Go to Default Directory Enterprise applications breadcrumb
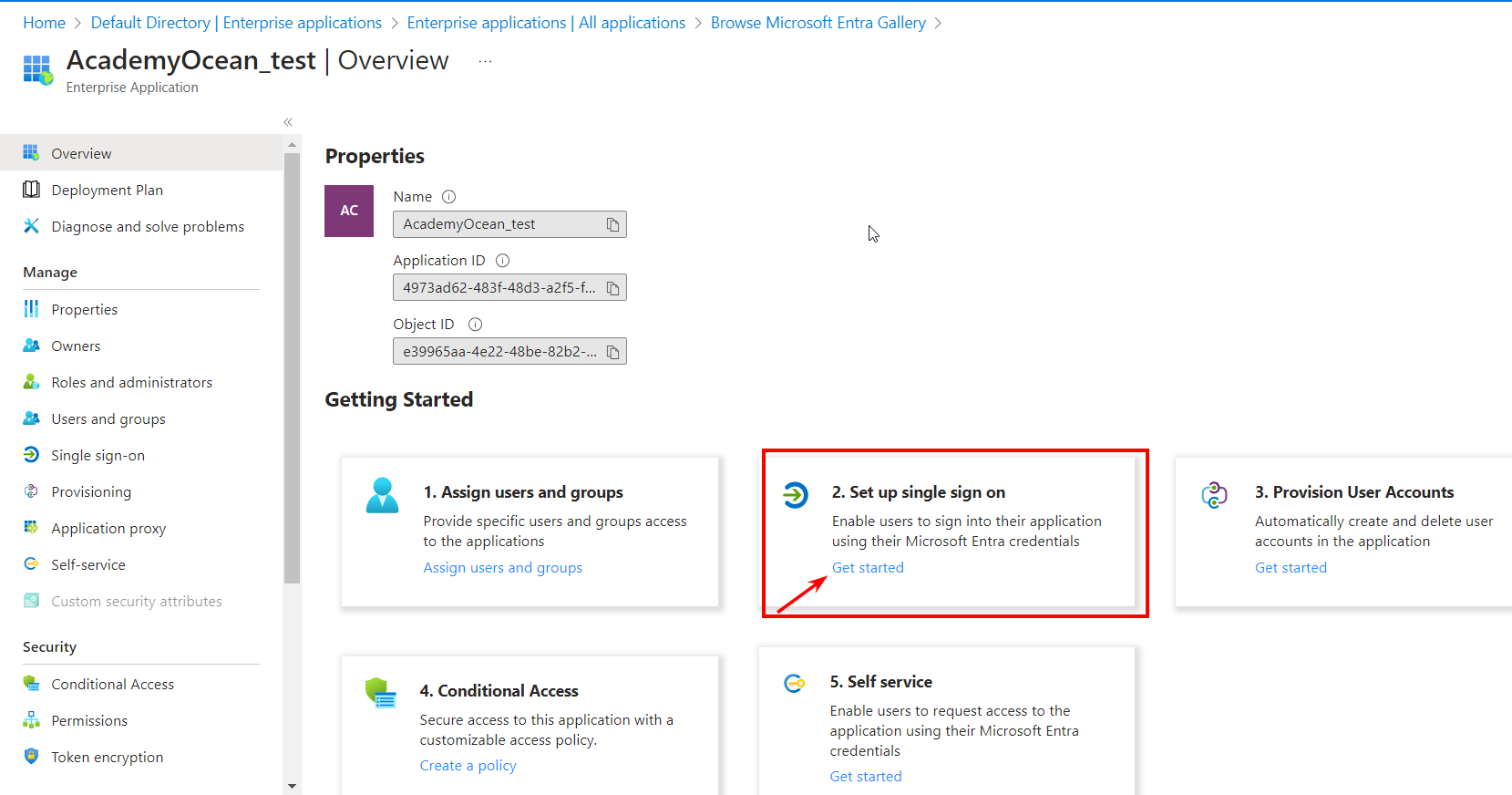Screen dimensions: 1512x795 point(236,23)
